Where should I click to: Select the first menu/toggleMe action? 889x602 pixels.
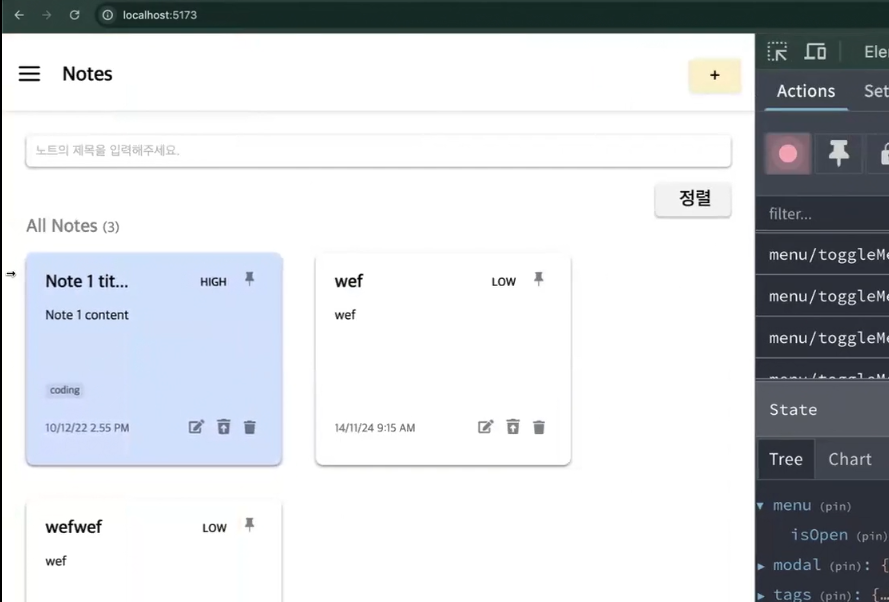coord(822,255)
